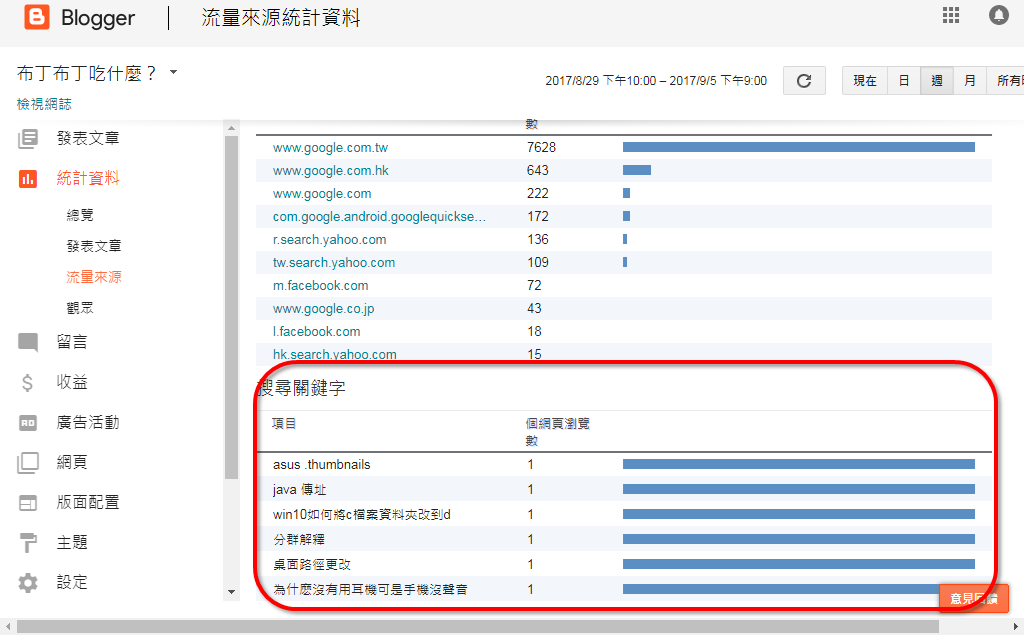Screen dimensions: 1024x635
Task: Select the 週 week range tab
Action: [x=936, y=80]
